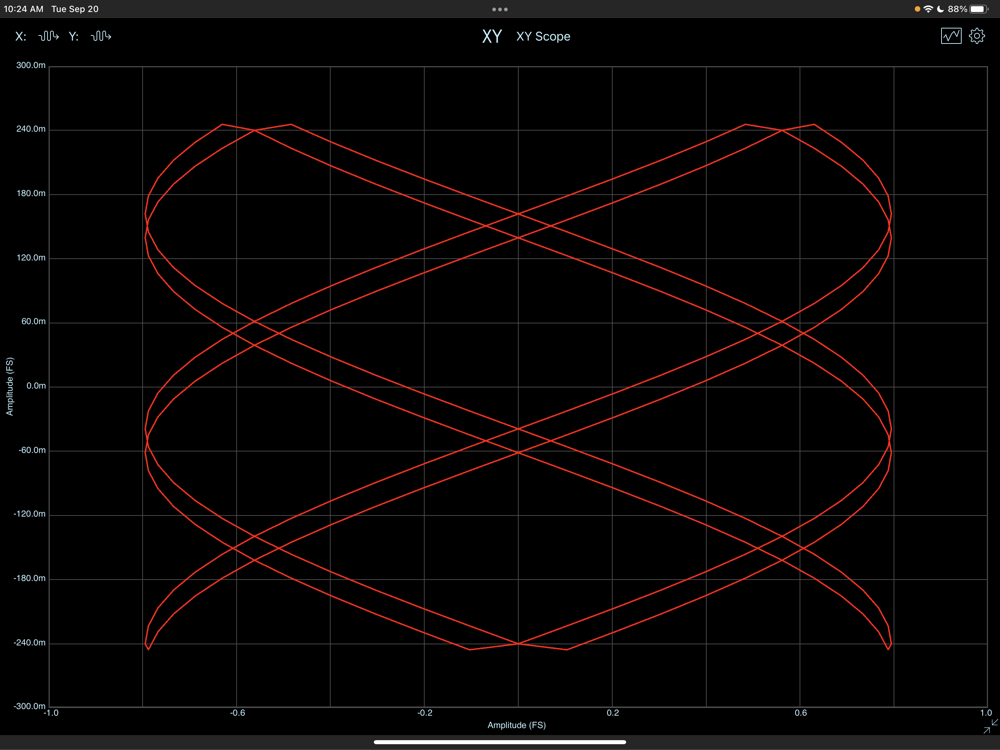Tap the full-screen collapse arrows icon
Screen dimensions: 1000x750
pyautogui.click(x=990, y=726)
